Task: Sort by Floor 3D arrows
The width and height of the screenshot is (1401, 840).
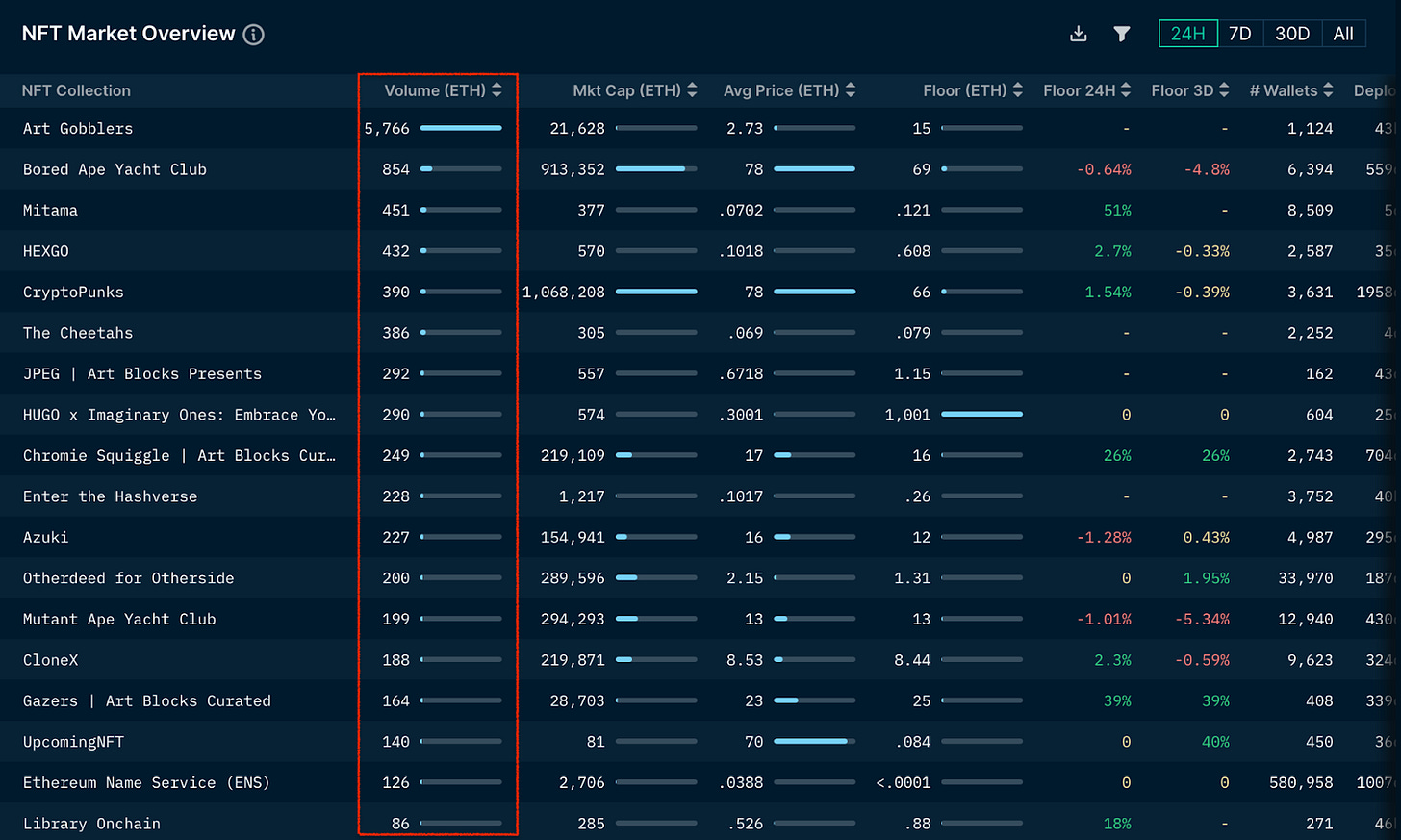Action: pos(1224,90)
